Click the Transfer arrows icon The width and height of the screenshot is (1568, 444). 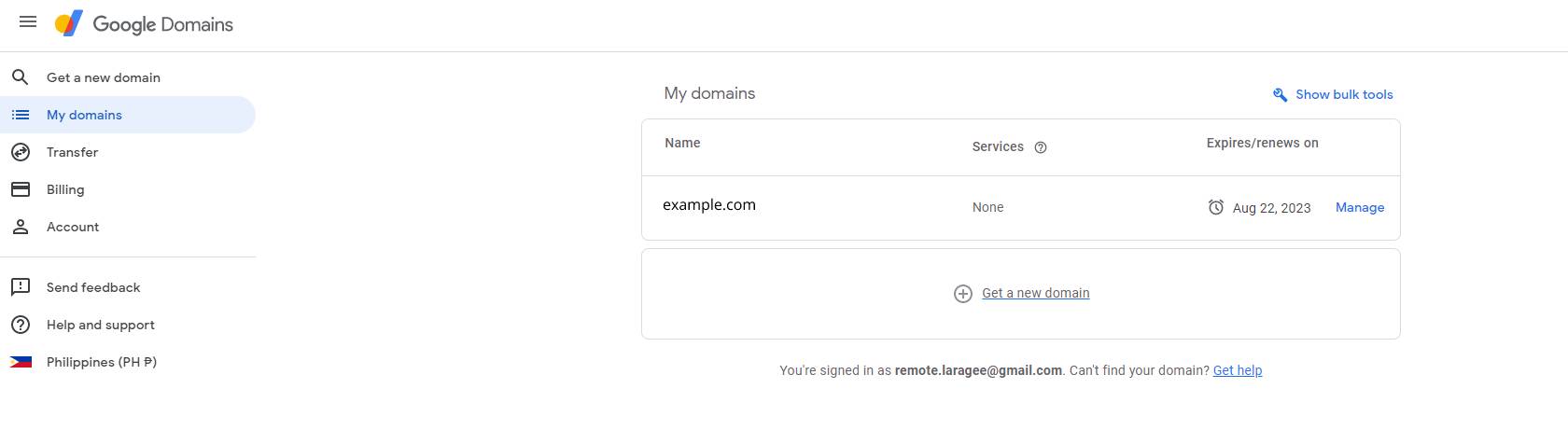pyautogui.click(x=20, y=152)
